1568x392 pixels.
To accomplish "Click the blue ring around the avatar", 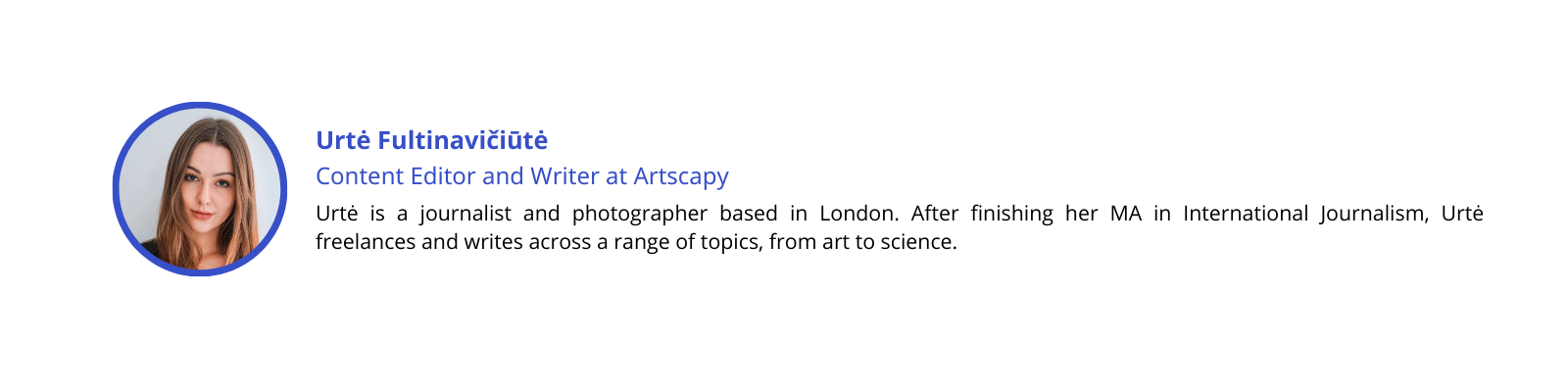I will coord(200,105).
